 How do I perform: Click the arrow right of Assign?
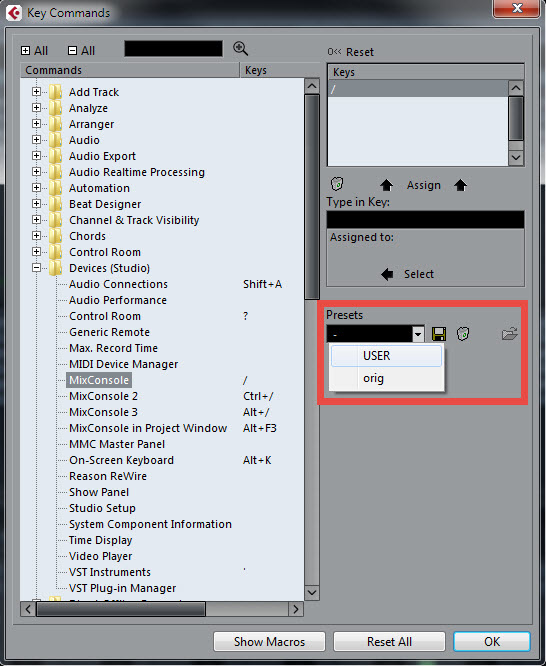pyautogui.click(x=460, y=185)
